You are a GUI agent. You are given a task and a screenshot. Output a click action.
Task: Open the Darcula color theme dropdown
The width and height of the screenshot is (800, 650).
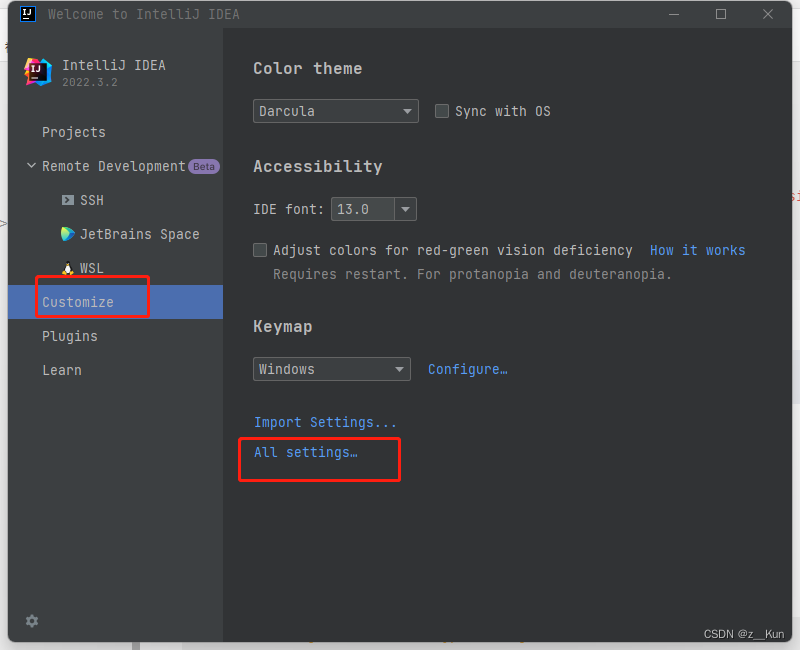[x=335, y=111]
